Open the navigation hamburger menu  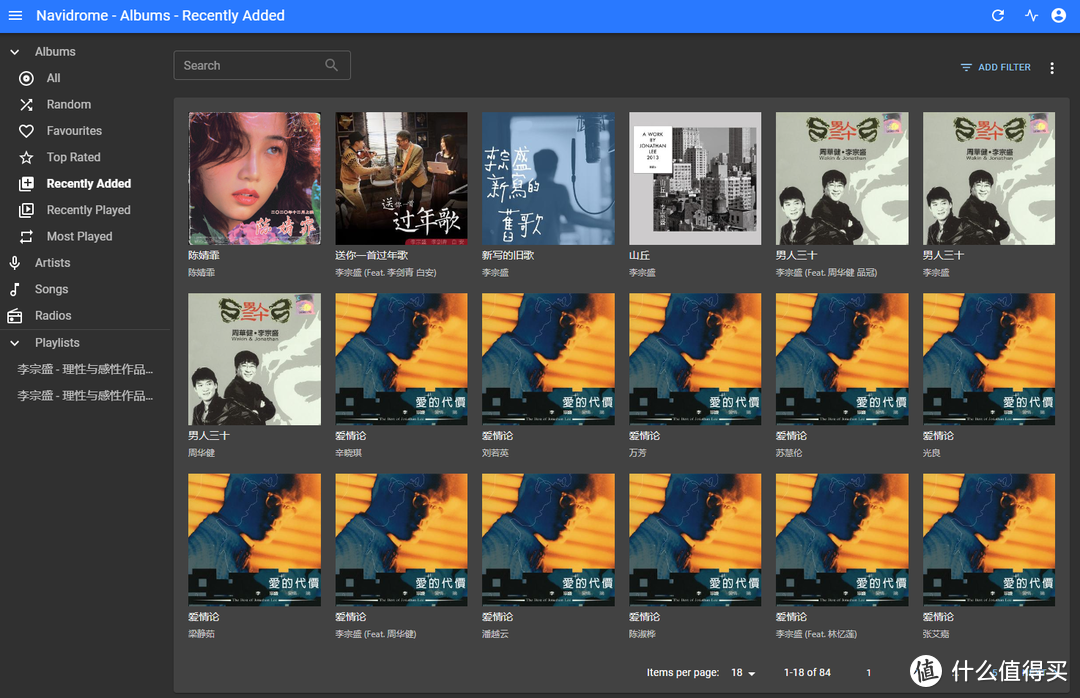pyautogui.click(x=15, y=15)
